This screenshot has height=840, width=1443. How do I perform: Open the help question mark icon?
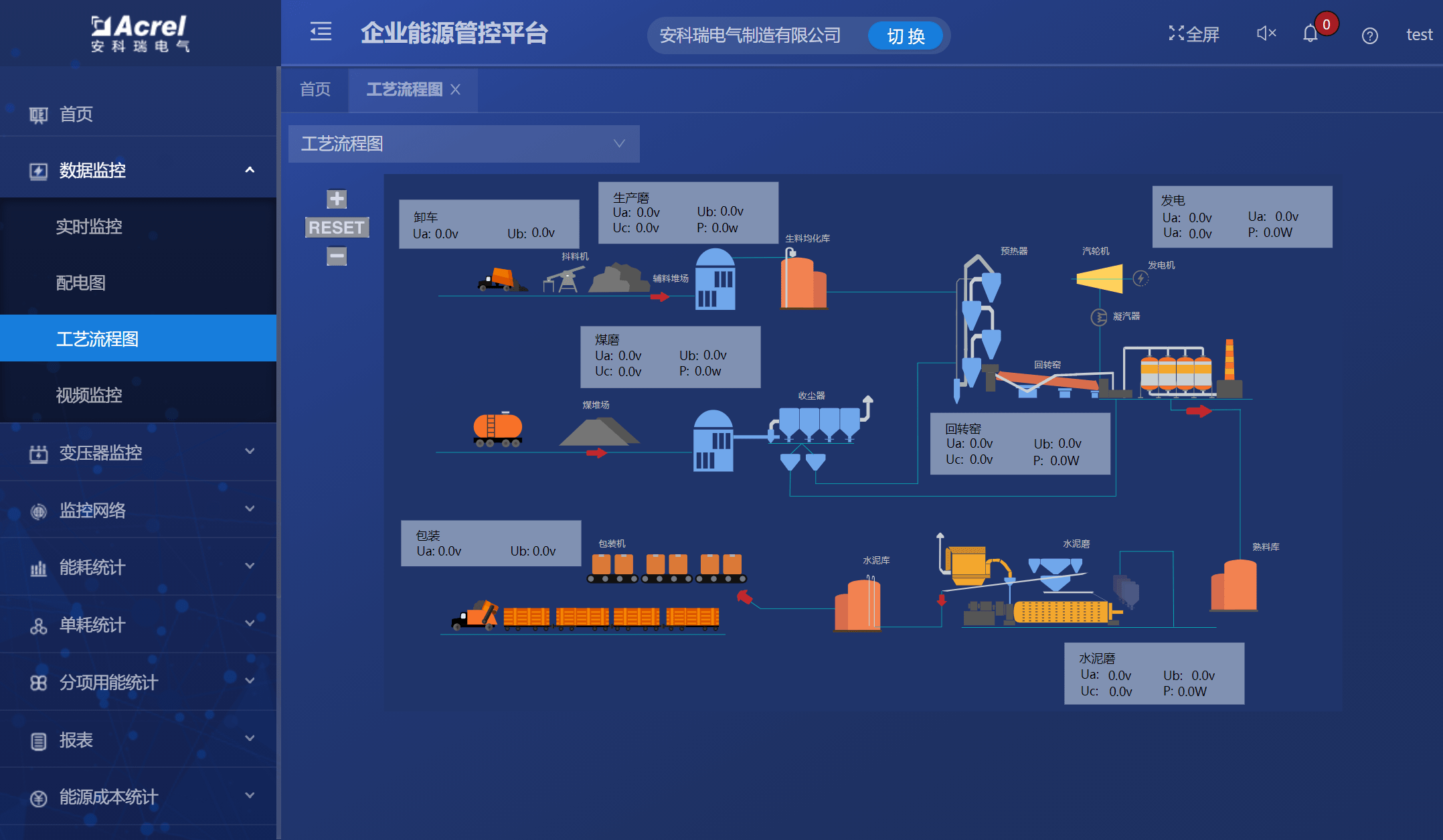tap(1369, 35)
